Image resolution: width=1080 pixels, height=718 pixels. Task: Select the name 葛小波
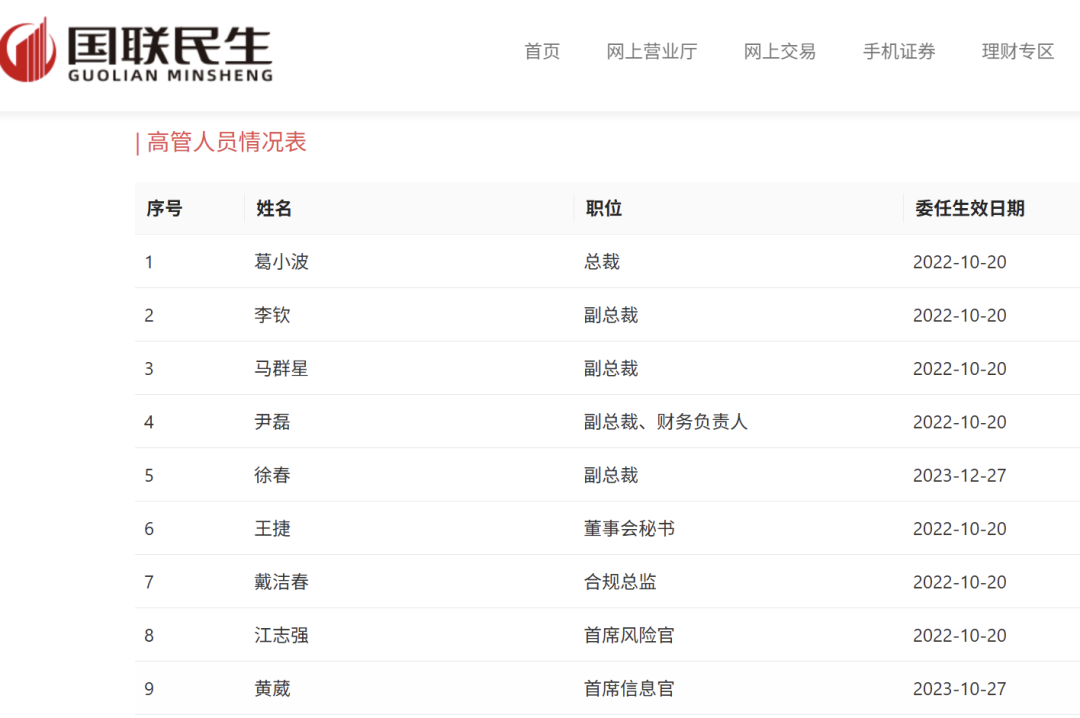pos(281,262)
